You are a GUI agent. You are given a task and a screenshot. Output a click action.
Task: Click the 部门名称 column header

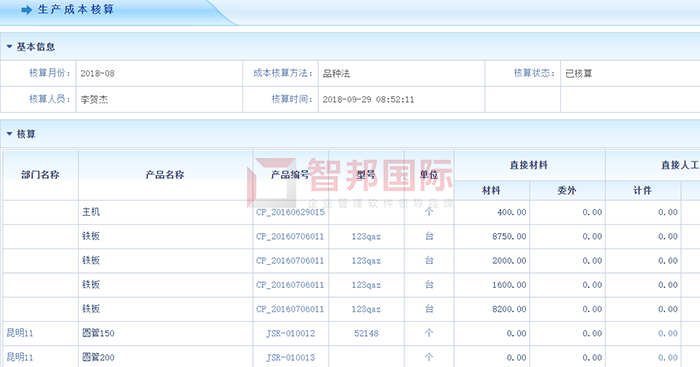[x=40, y=175]
